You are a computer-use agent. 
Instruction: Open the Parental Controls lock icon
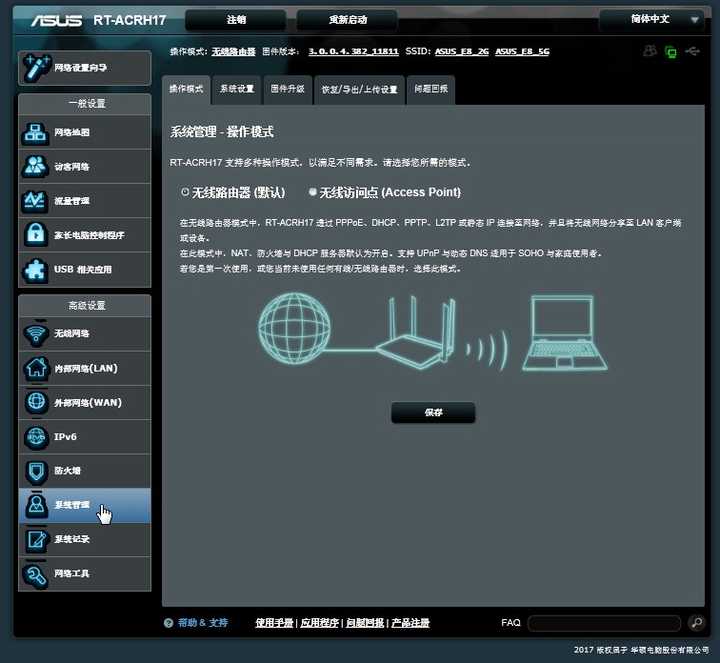pos(35,235)
